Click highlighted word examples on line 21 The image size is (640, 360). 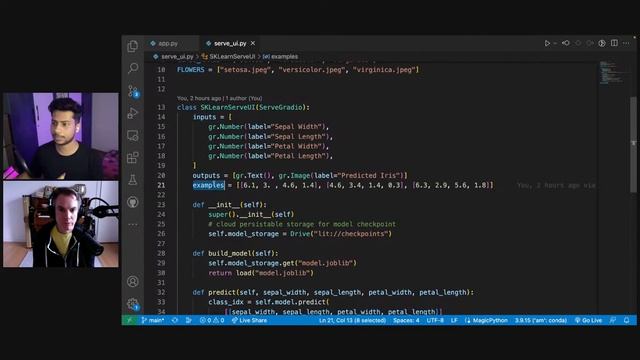click(x=208, y=185)
